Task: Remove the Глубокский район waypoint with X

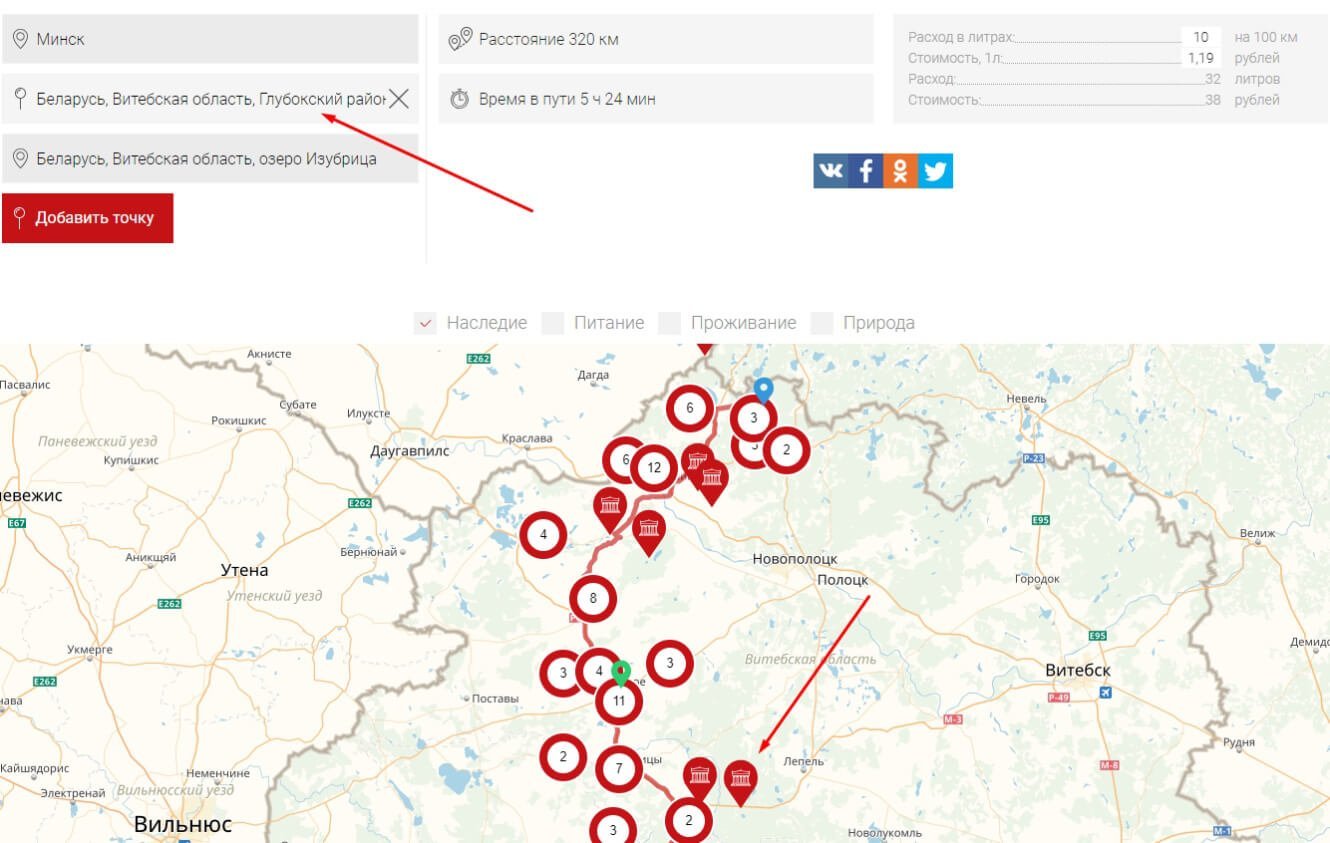Action: (x=399, y=98)
